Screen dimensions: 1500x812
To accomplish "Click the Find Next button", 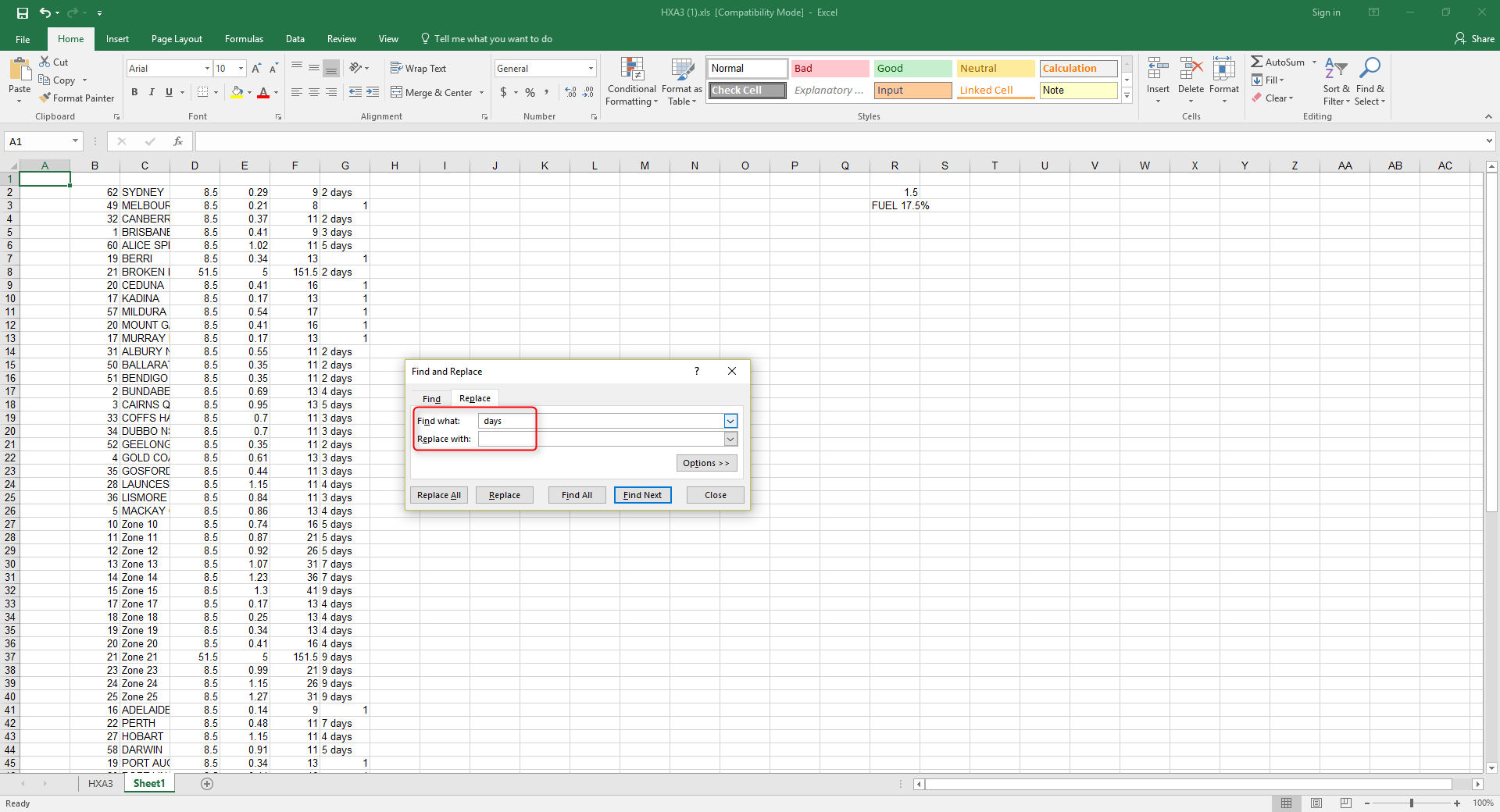I will coord(642,495).
